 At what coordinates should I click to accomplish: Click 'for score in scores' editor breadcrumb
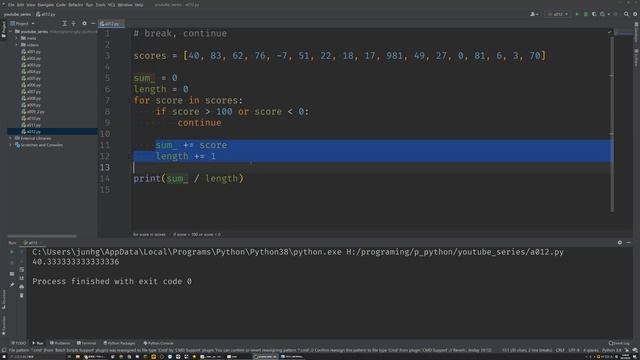point(149,235)
